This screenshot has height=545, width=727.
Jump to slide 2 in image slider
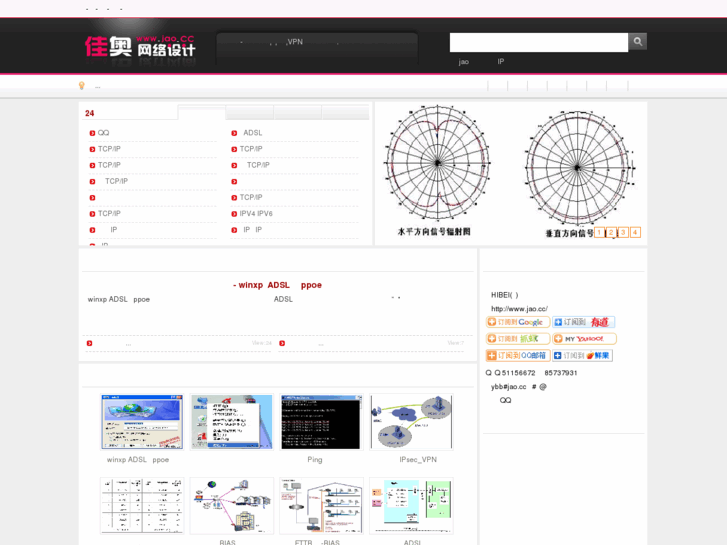(611, 232)
